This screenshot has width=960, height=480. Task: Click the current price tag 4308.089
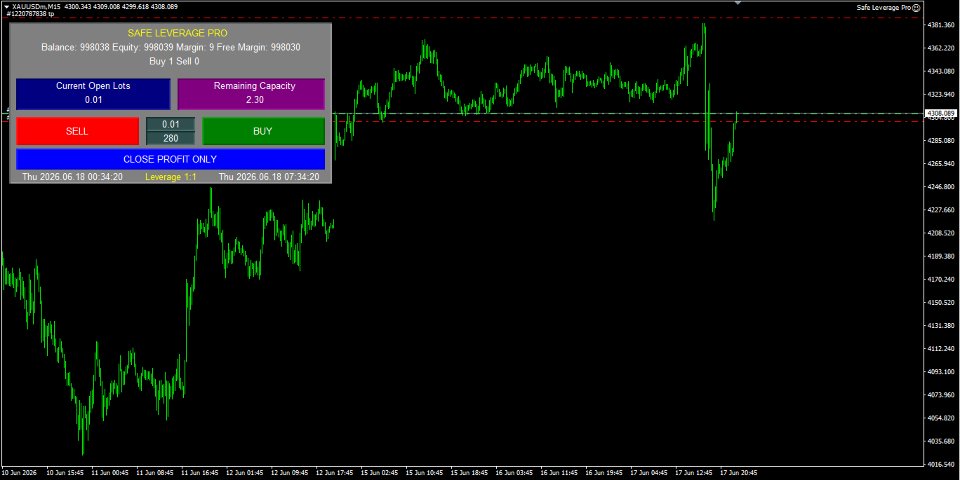[x=942, y=114]
